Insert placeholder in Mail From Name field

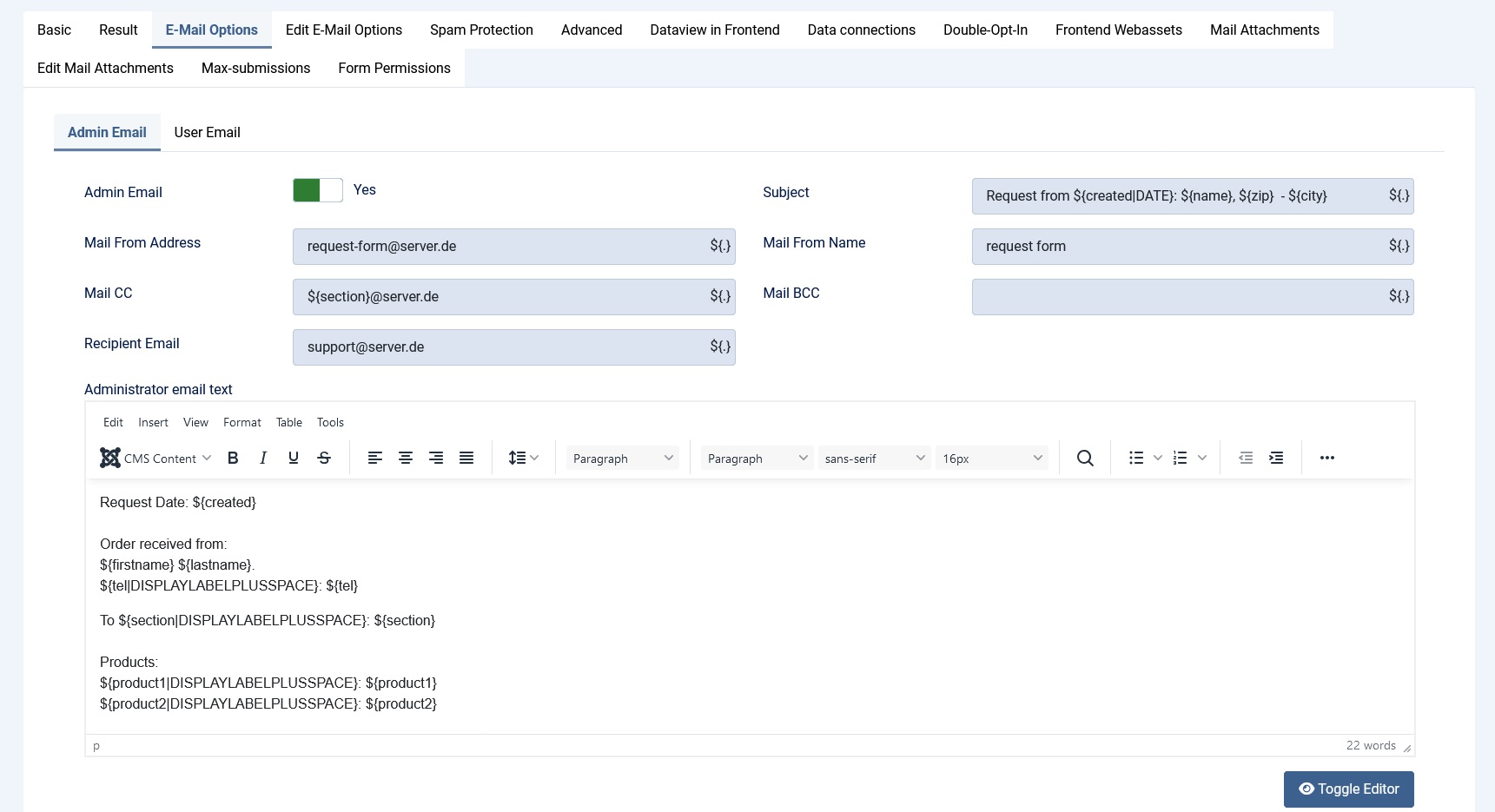point(1399,246)
